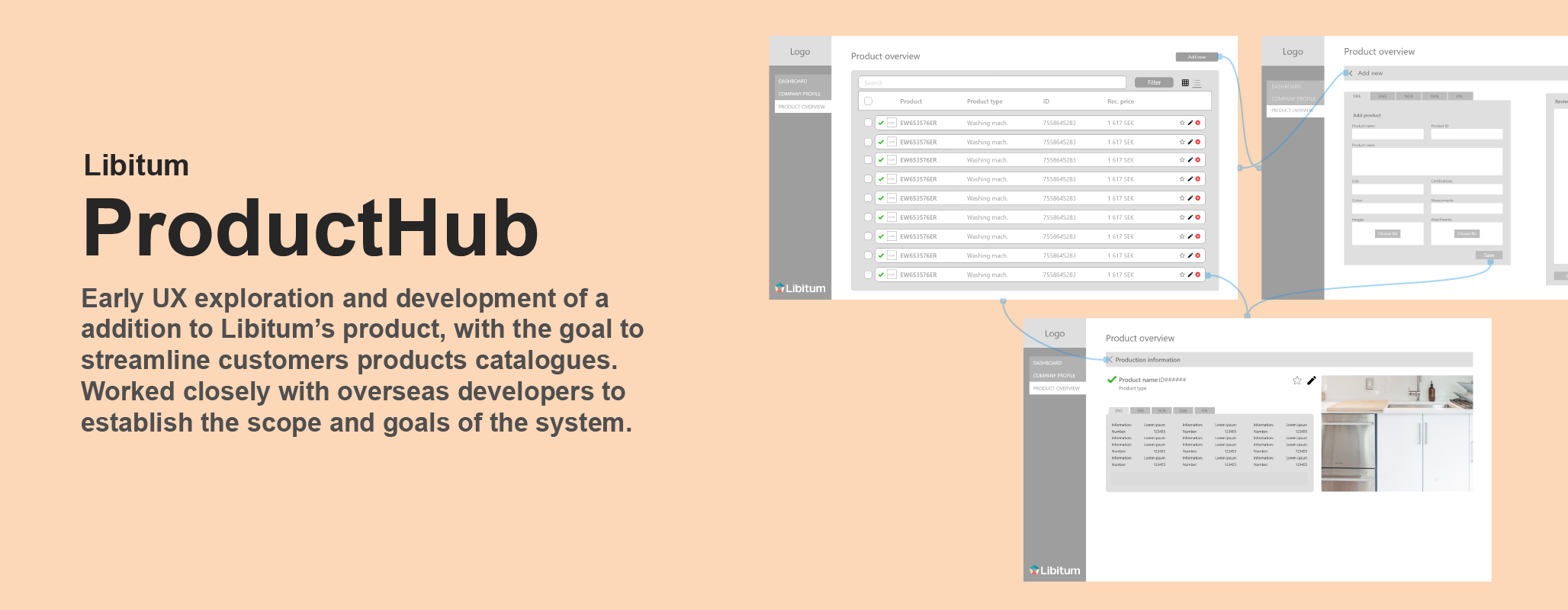Click pencil icon on the last product row
This screenshot has width=1568, height=610.
1190,274
